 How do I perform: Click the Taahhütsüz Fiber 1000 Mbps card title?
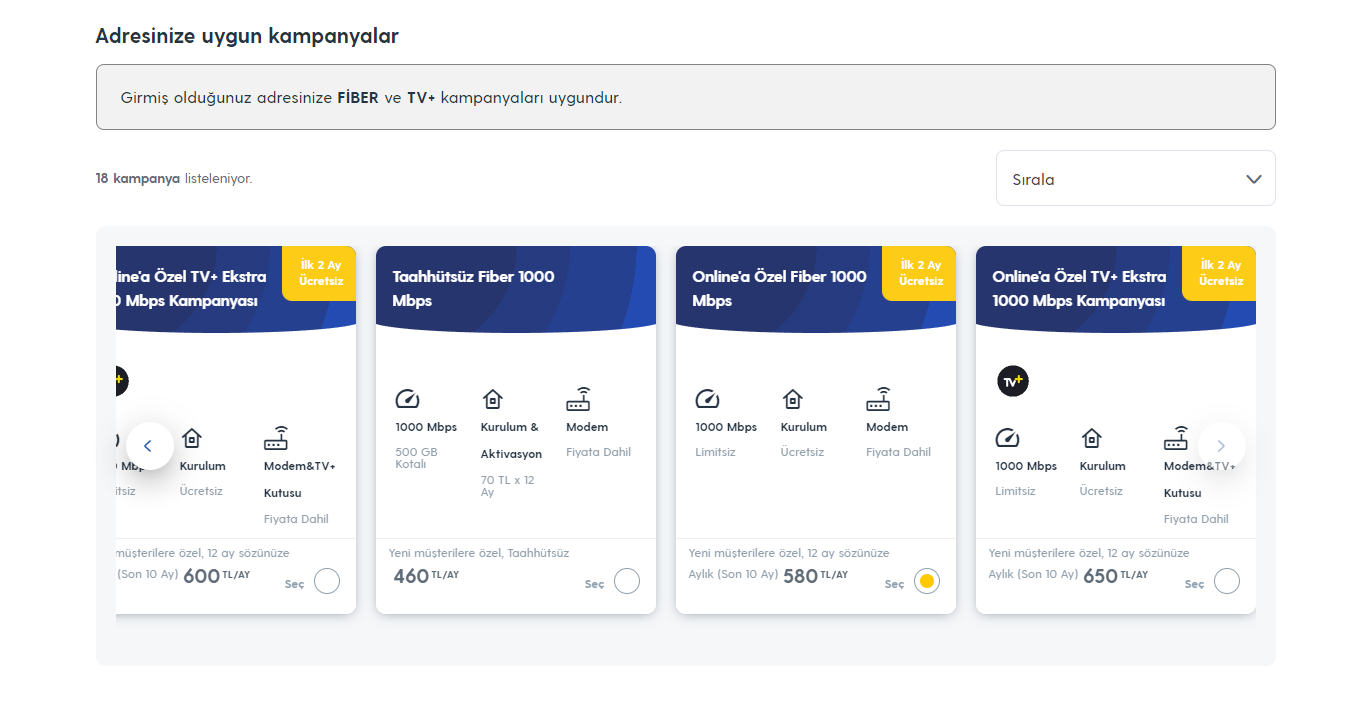tap(473, 288)
